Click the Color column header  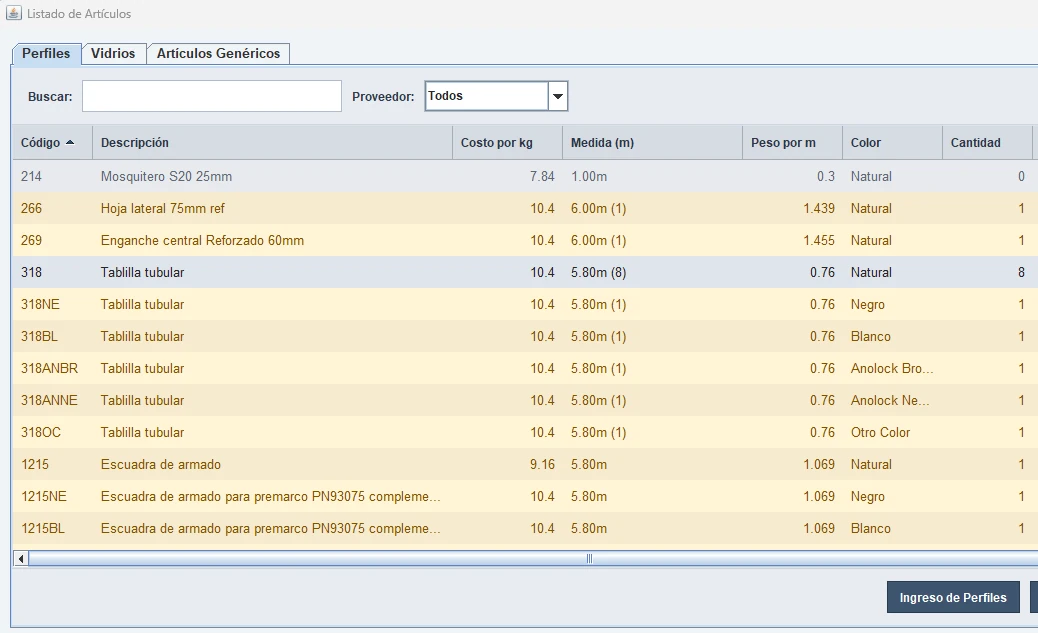(892, 142)
